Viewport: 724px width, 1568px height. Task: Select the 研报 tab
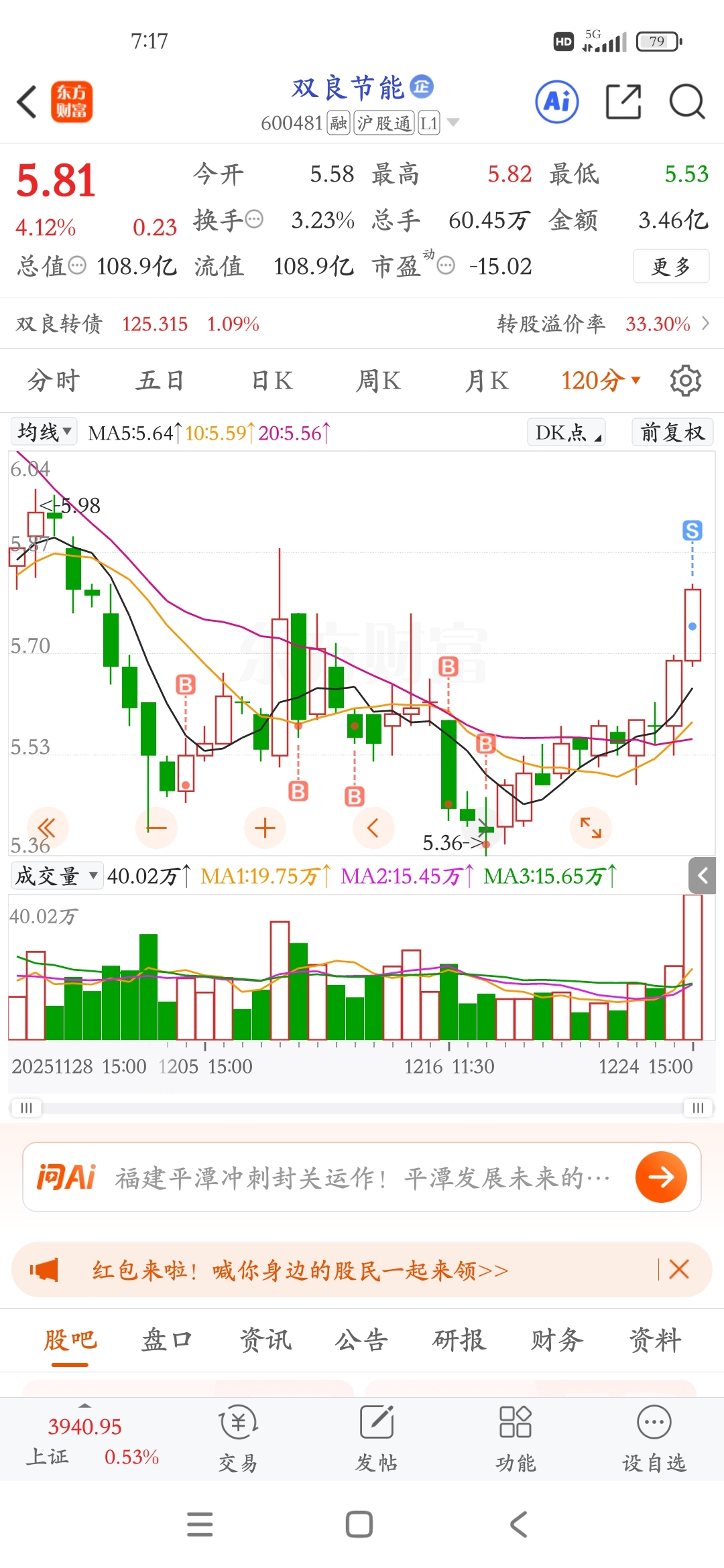[459, 1340]
